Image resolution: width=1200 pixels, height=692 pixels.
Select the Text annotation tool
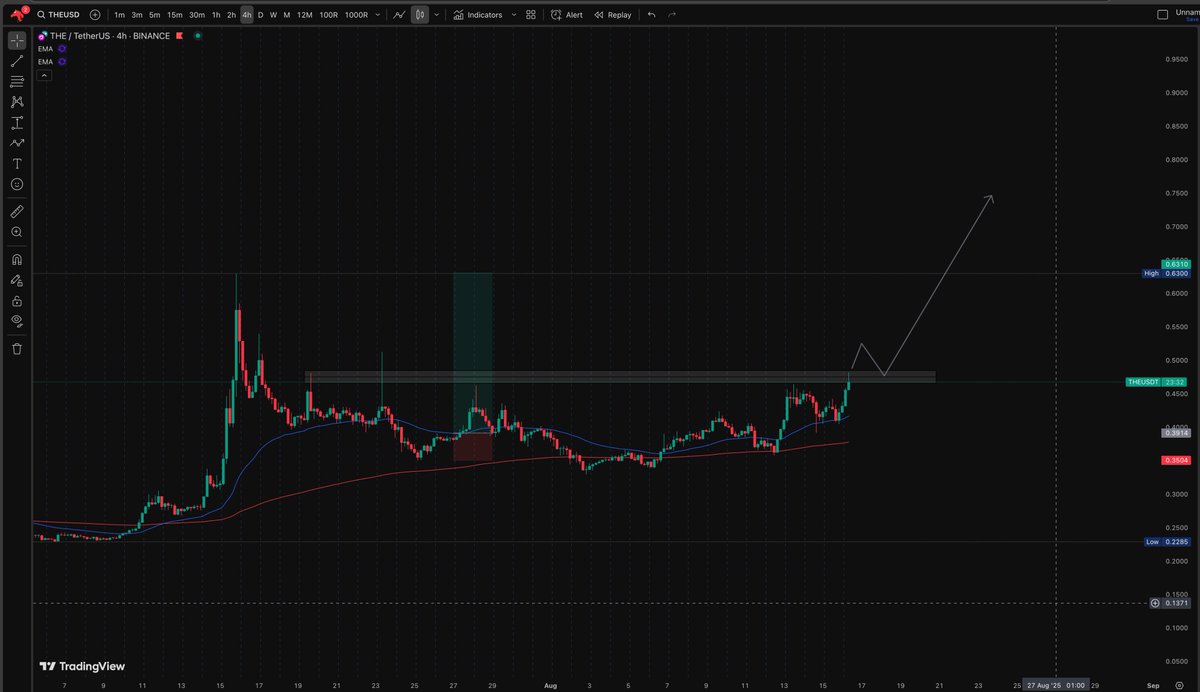click(x=17, y=163)
